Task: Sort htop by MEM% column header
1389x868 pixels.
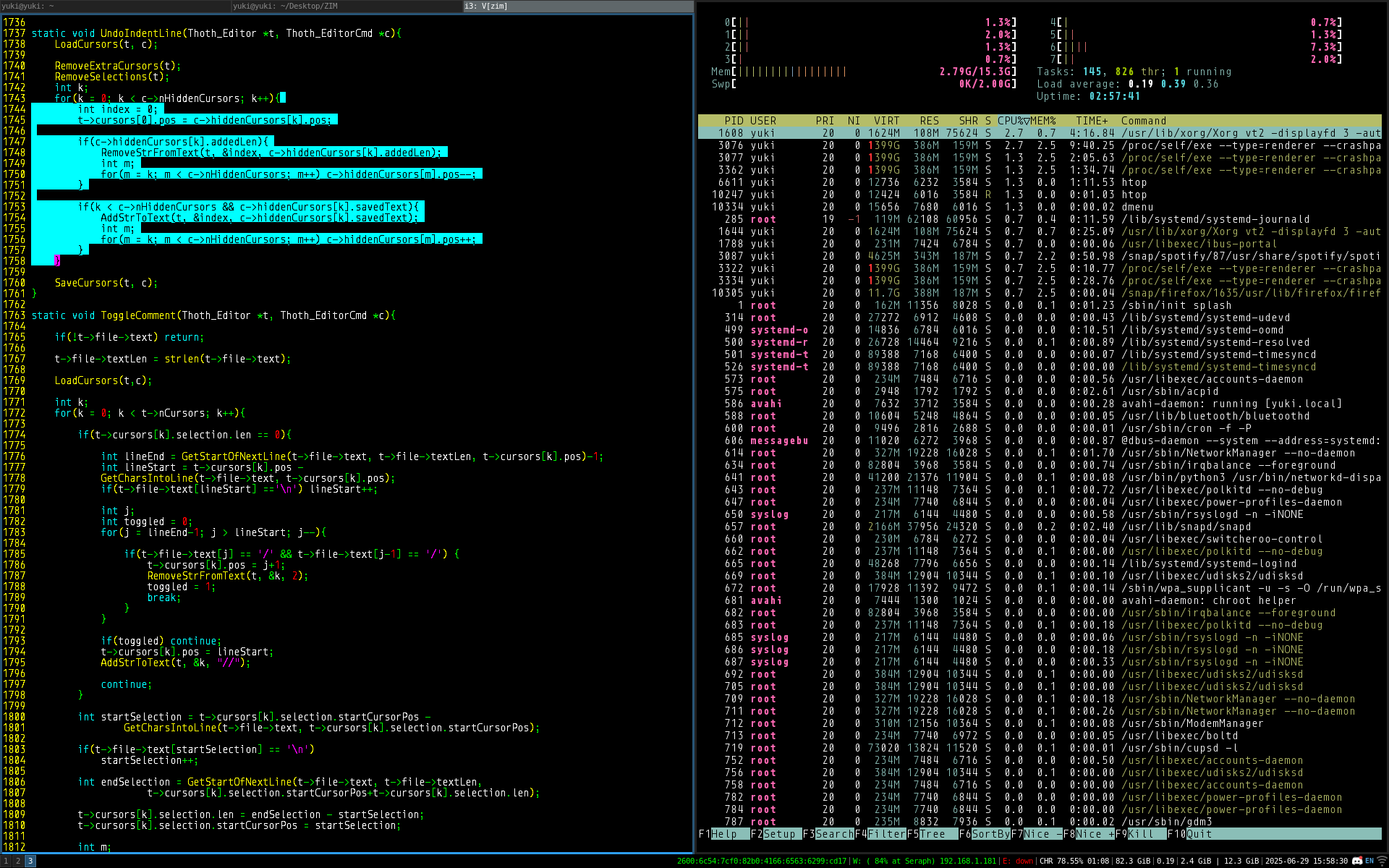Action: click(1043, 121)
